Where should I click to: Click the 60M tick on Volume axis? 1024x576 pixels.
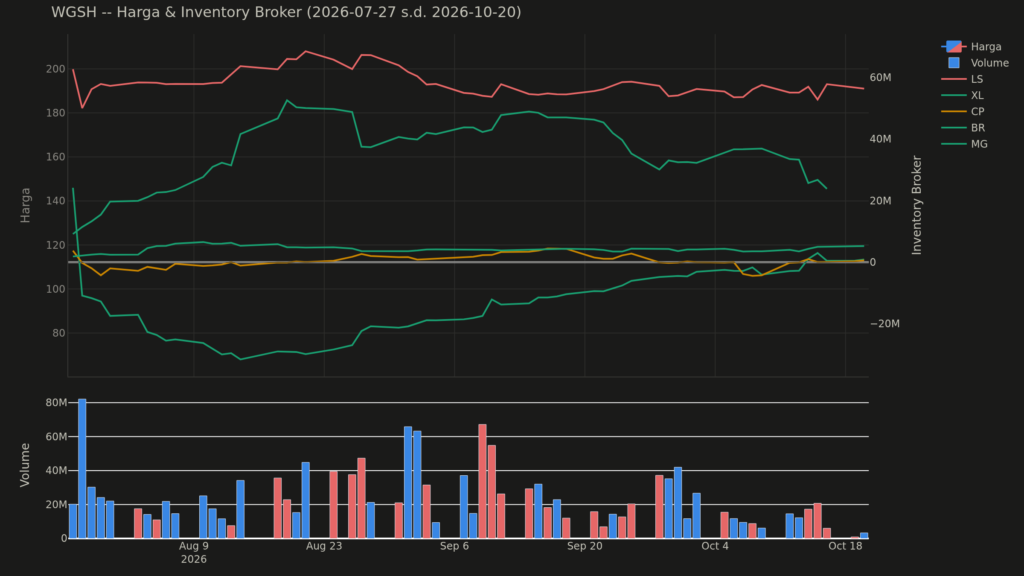coord(56,437)
